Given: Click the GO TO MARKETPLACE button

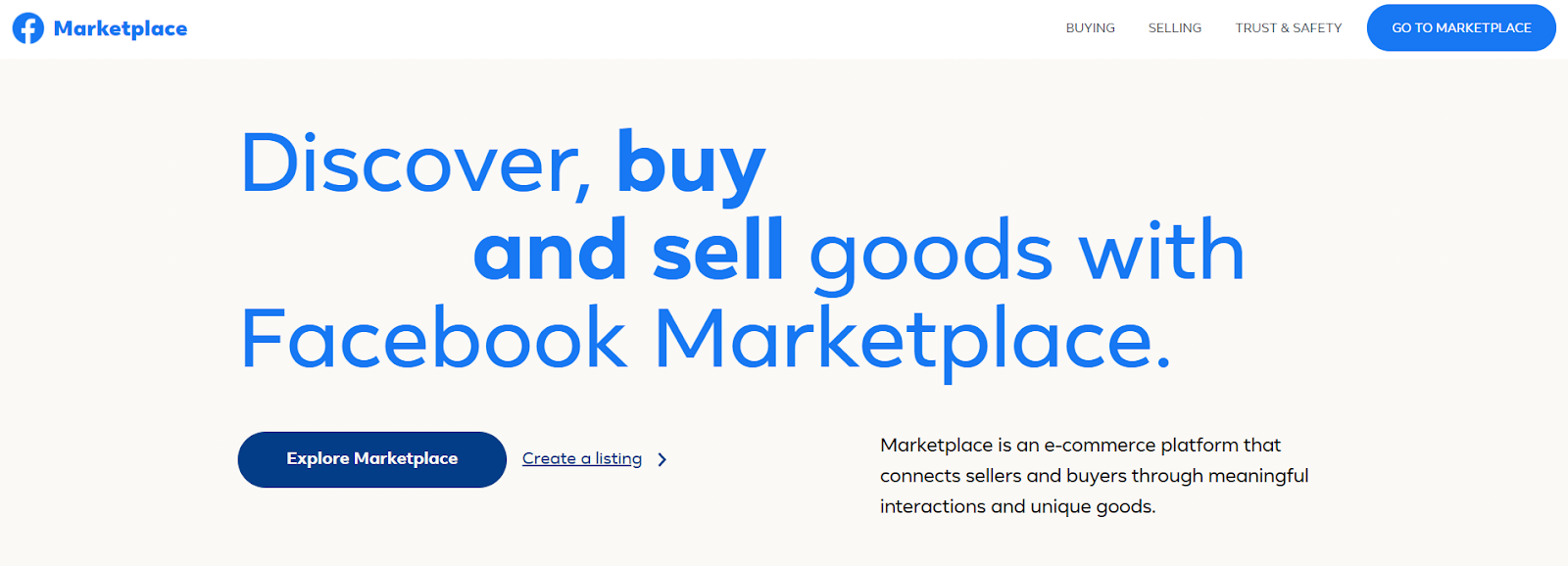Looking at the screenshot, I should [1461, 27].
